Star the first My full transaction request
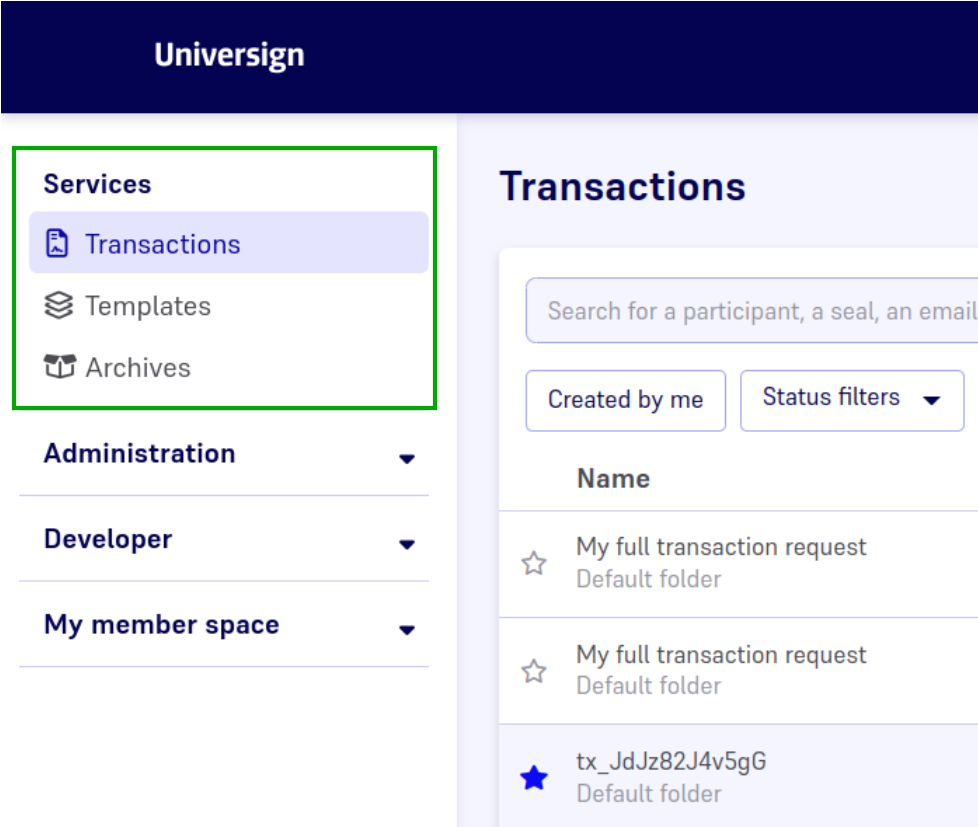The image size is (978, 827). [534, 564]
